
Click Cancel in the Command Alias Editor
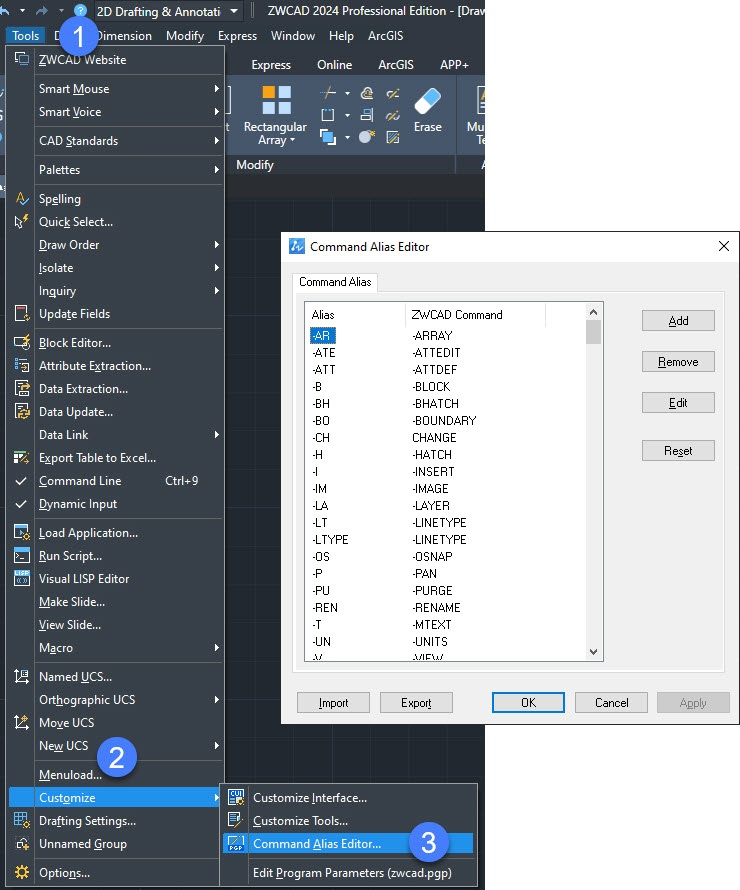tap(611, 703)
